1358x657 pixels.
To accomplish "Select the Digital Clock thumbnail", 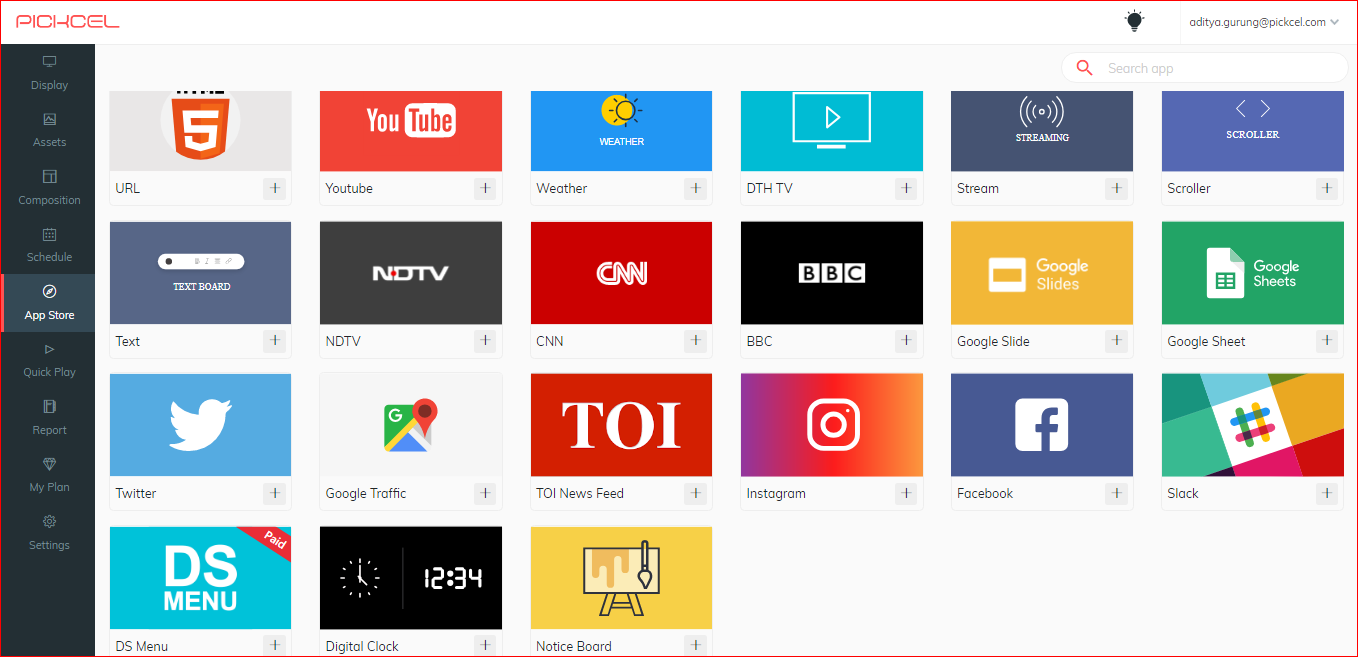I will point(411,578).
